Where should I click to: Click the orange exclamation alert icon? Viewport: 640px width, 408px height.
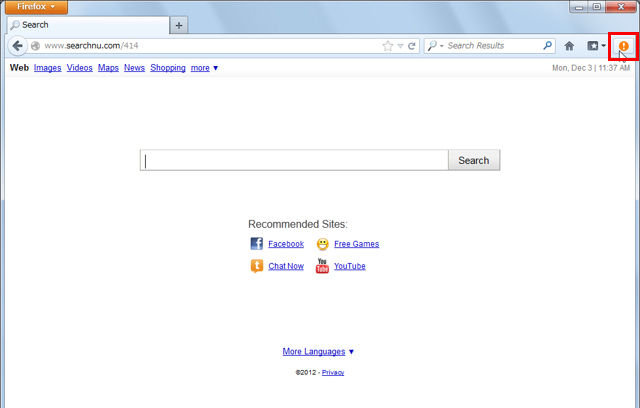(x=623, y=46)
